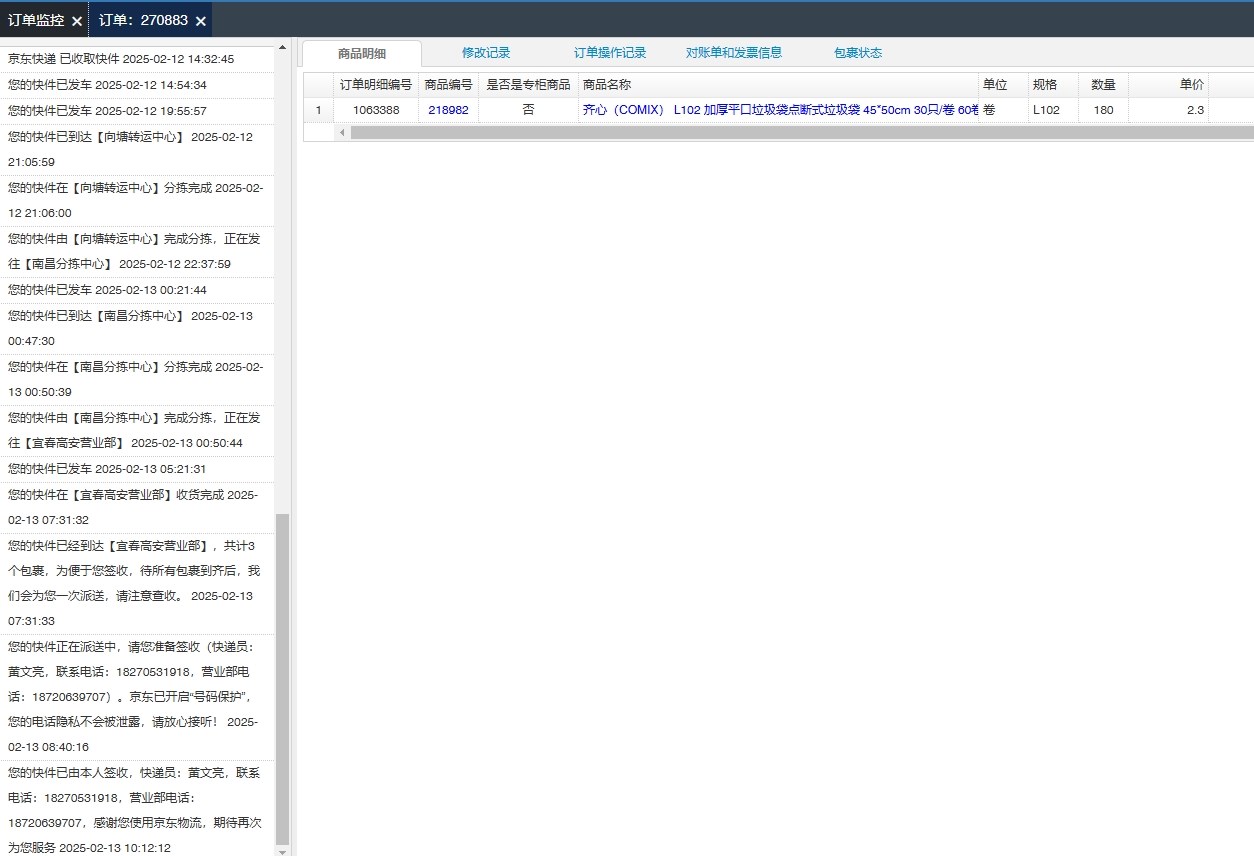This screenshot has width=1254, height=856.
Task: Select the 卷 unit cell
Action: 1003,110
